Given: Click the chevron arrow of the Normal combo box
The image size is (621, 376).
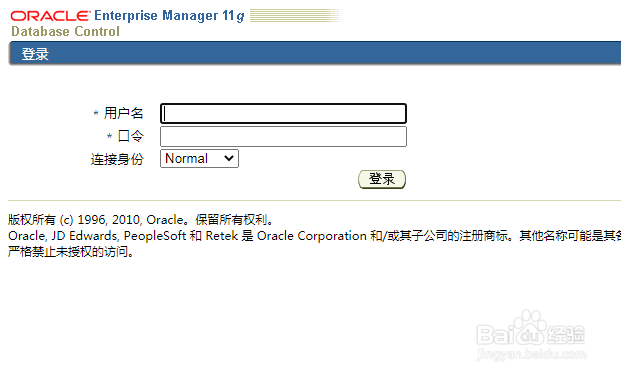Looking at the screenshot, I should tap(229, 158).
